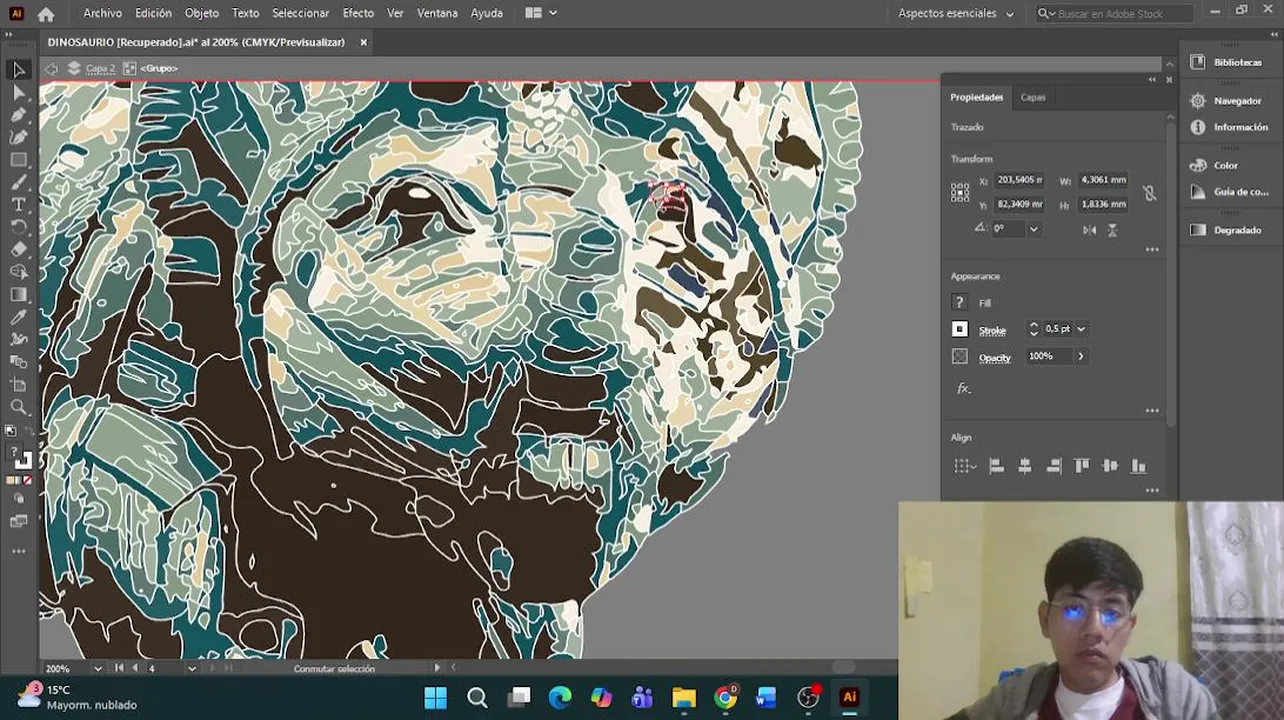Viewport: 1284px width, 720px height.
Task: Click the Stroke label link
Action: pos(992,330)
